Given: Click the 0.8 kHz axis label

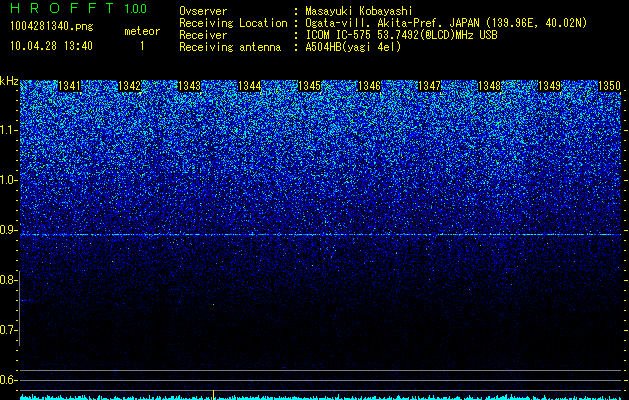Looking at the screenshot, I should click(8, 280).
